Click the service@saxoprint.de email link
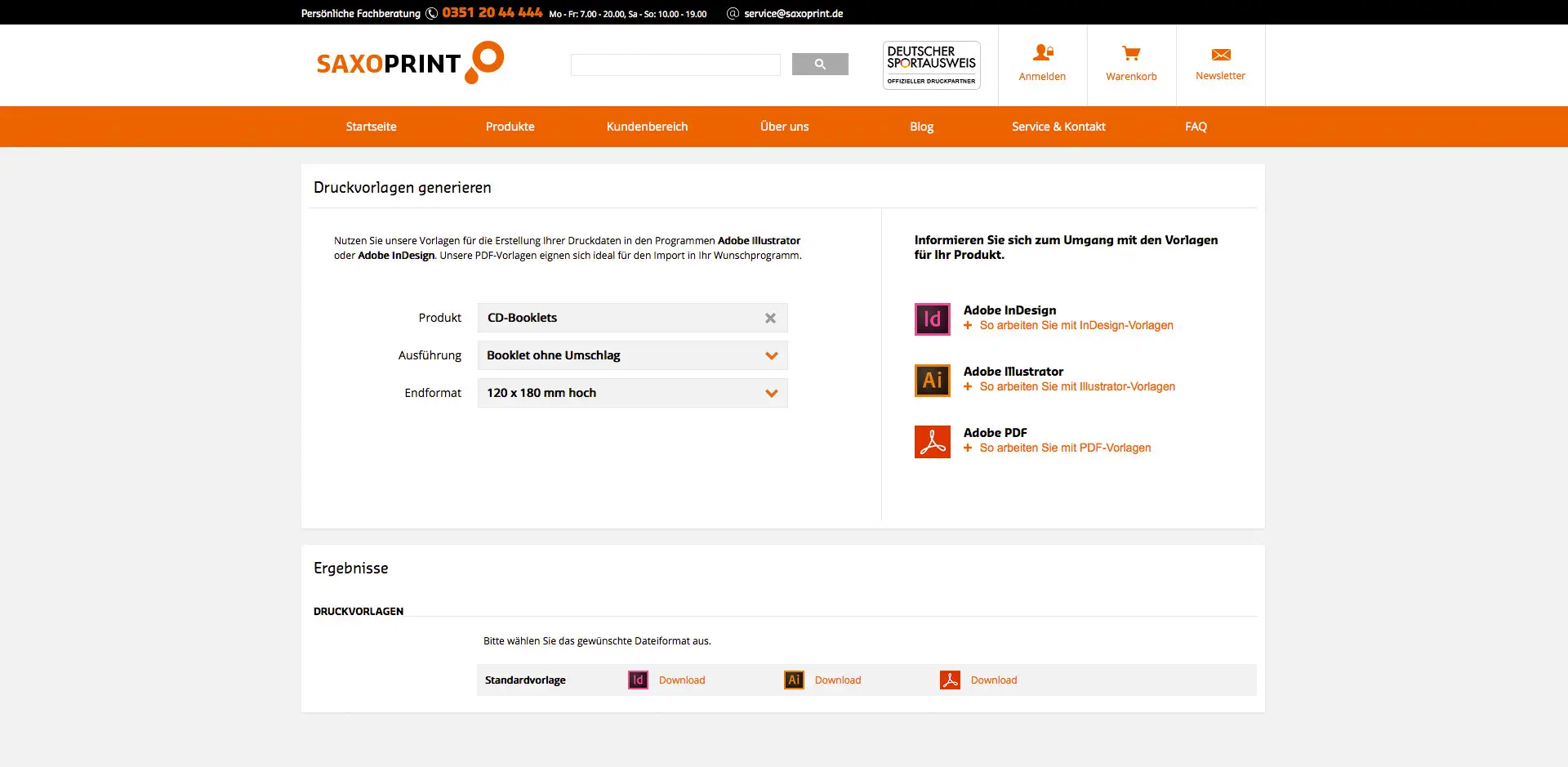Screen dimensions: 1568x767 (793, 14)
